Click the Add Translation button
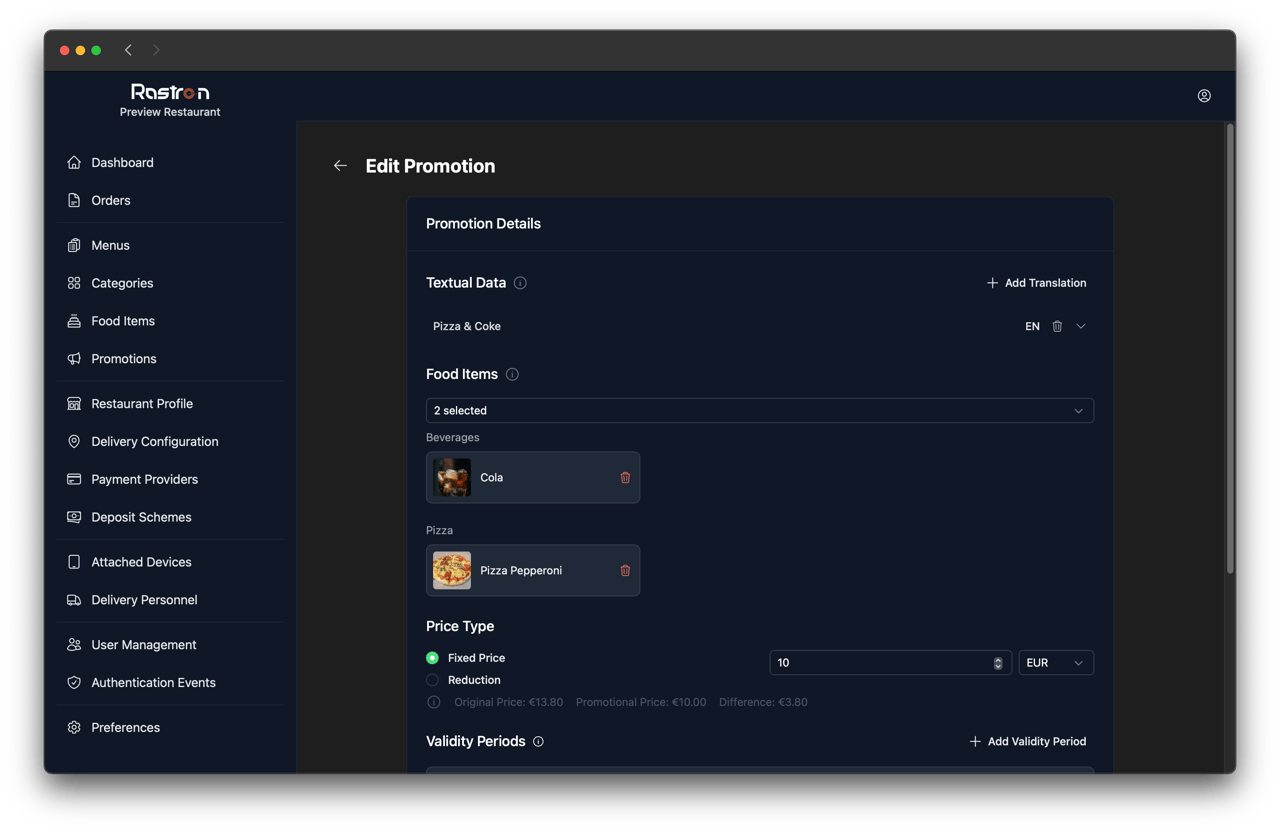Viewport: 1280px width, 832px height. coord(1036,283)
